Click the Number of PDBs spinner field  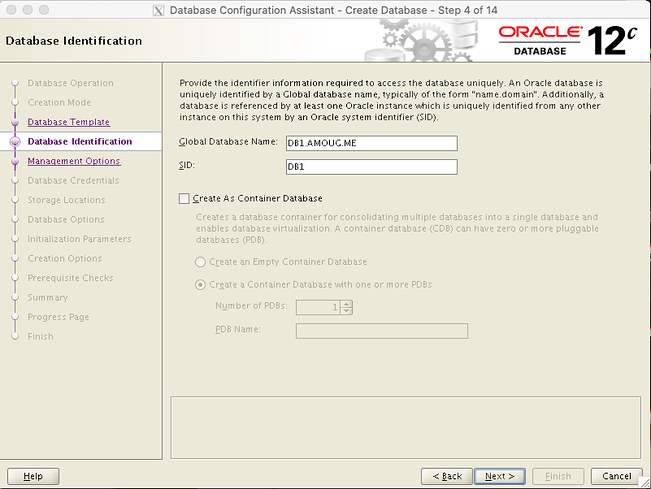click(x=318, y=307)
